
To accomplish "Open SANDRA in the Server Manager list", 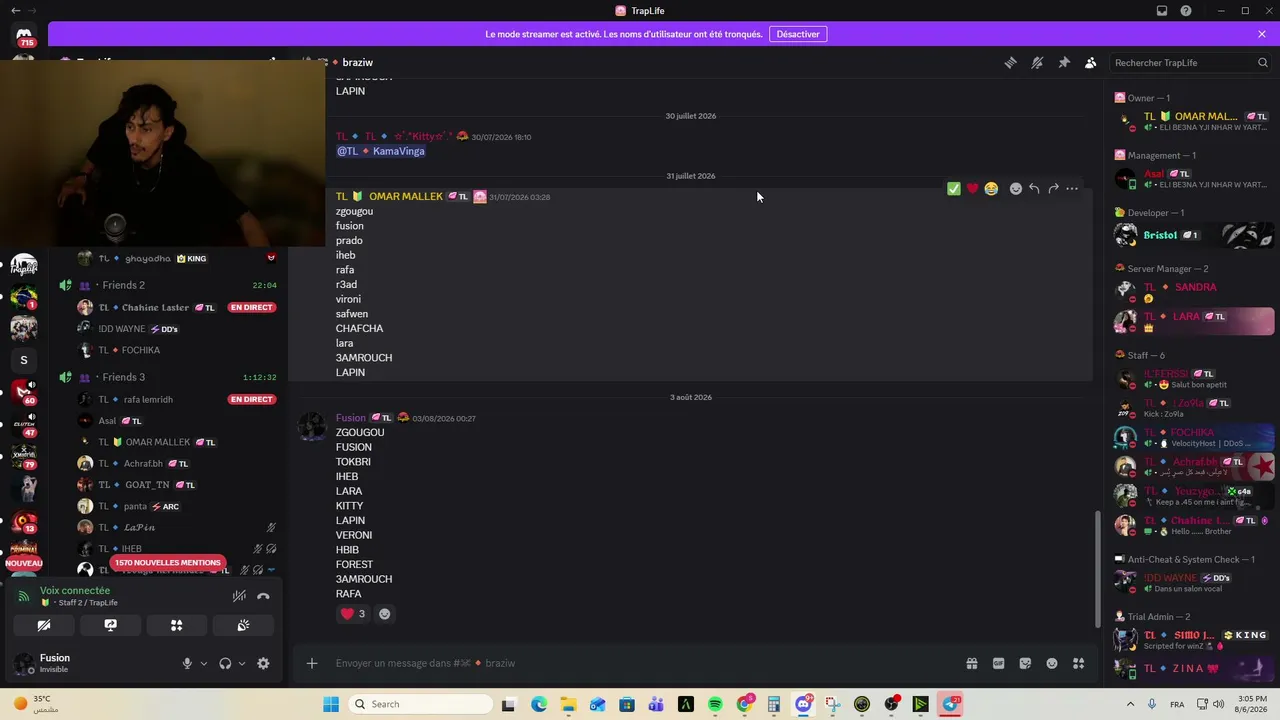I will (x=1194, y=291).
